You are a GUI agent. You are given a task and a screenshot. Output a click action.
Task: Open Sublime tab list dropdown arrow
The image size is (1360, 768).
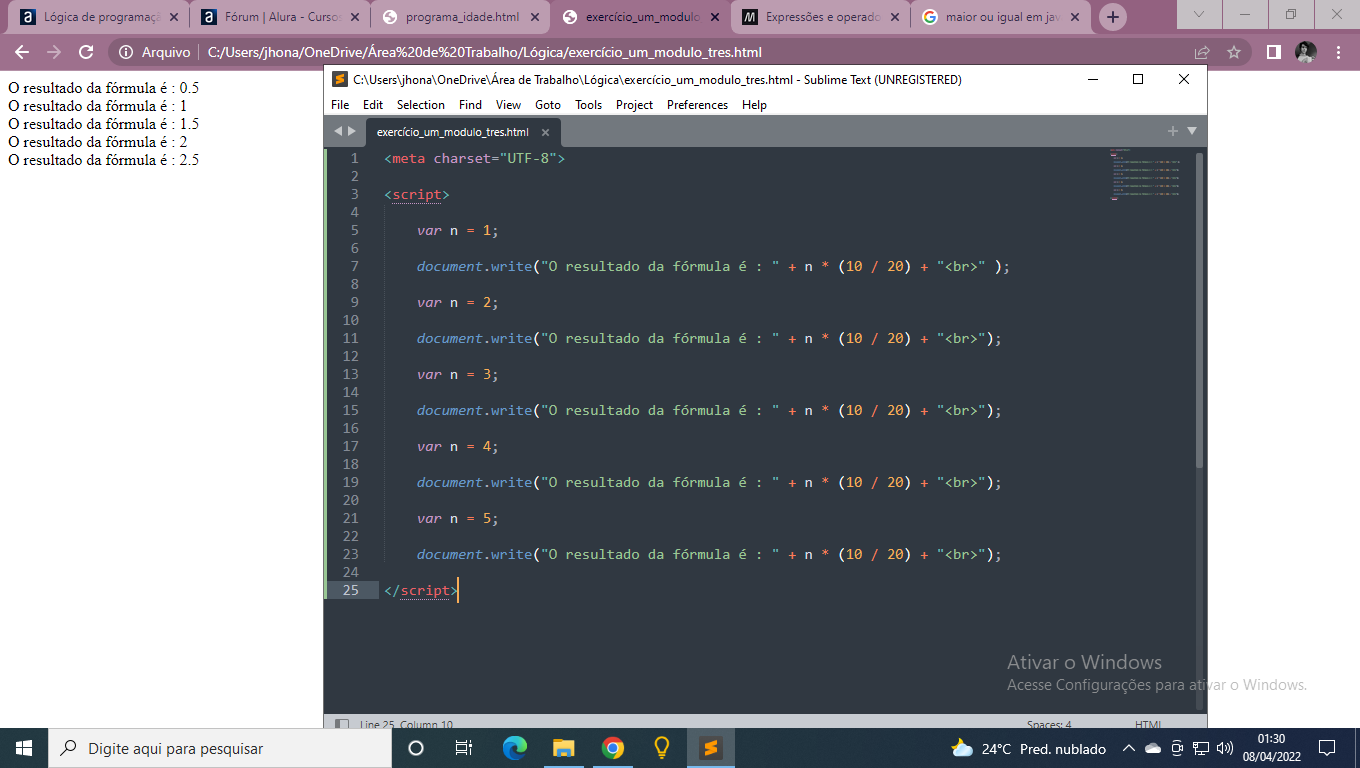(1191, 131)
